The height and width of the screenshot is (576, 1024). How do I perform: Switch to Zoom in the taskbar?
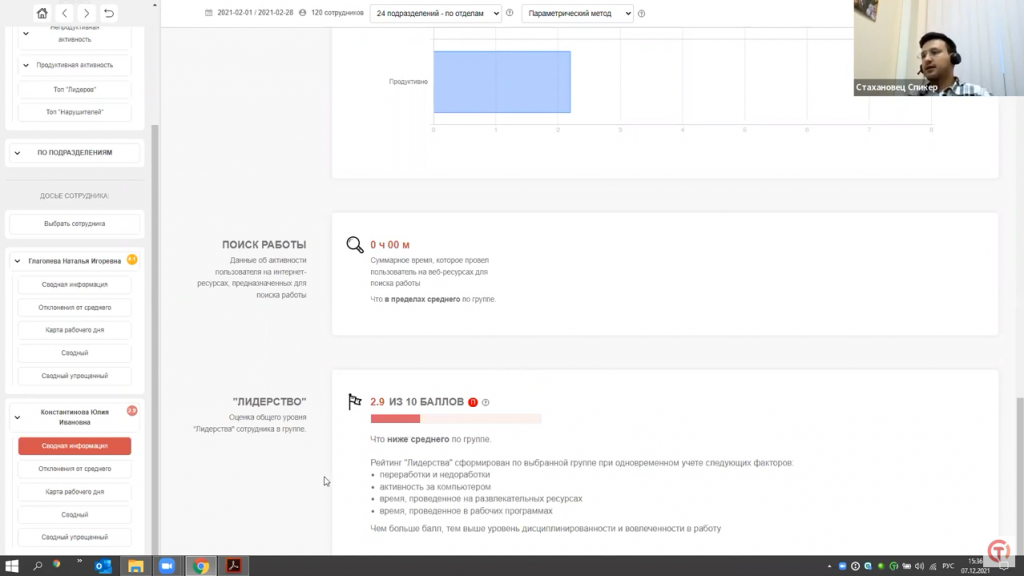167,566
